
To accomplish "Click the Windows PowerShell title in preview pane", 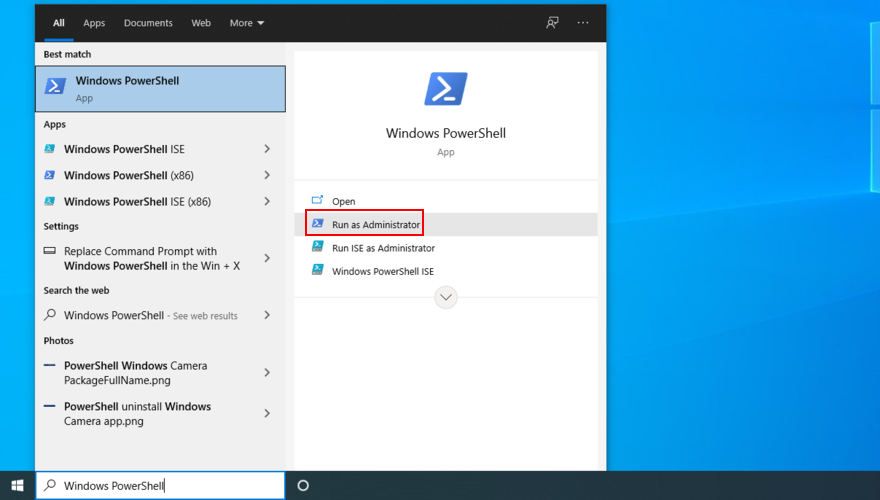I will (x=446, y=133).
